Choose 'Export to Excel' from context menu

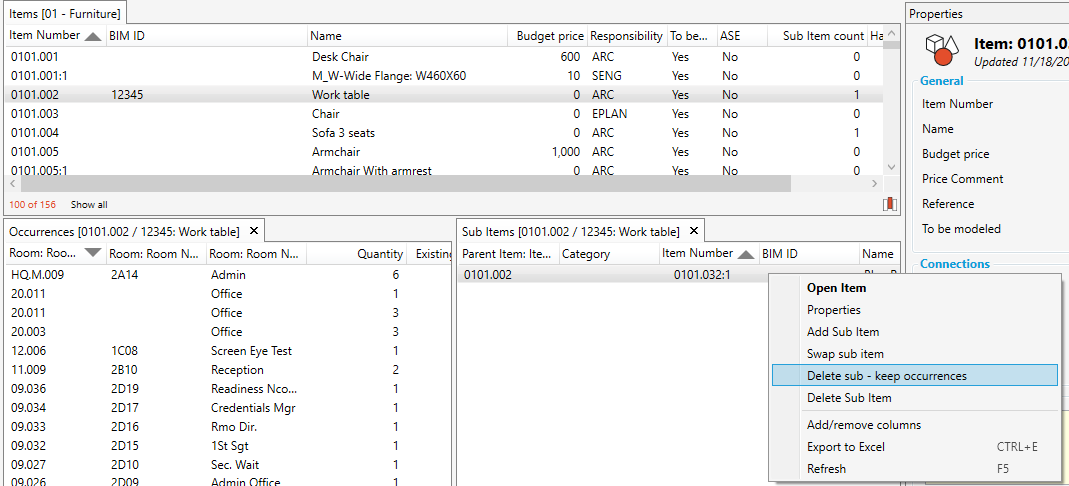(845, 447)
